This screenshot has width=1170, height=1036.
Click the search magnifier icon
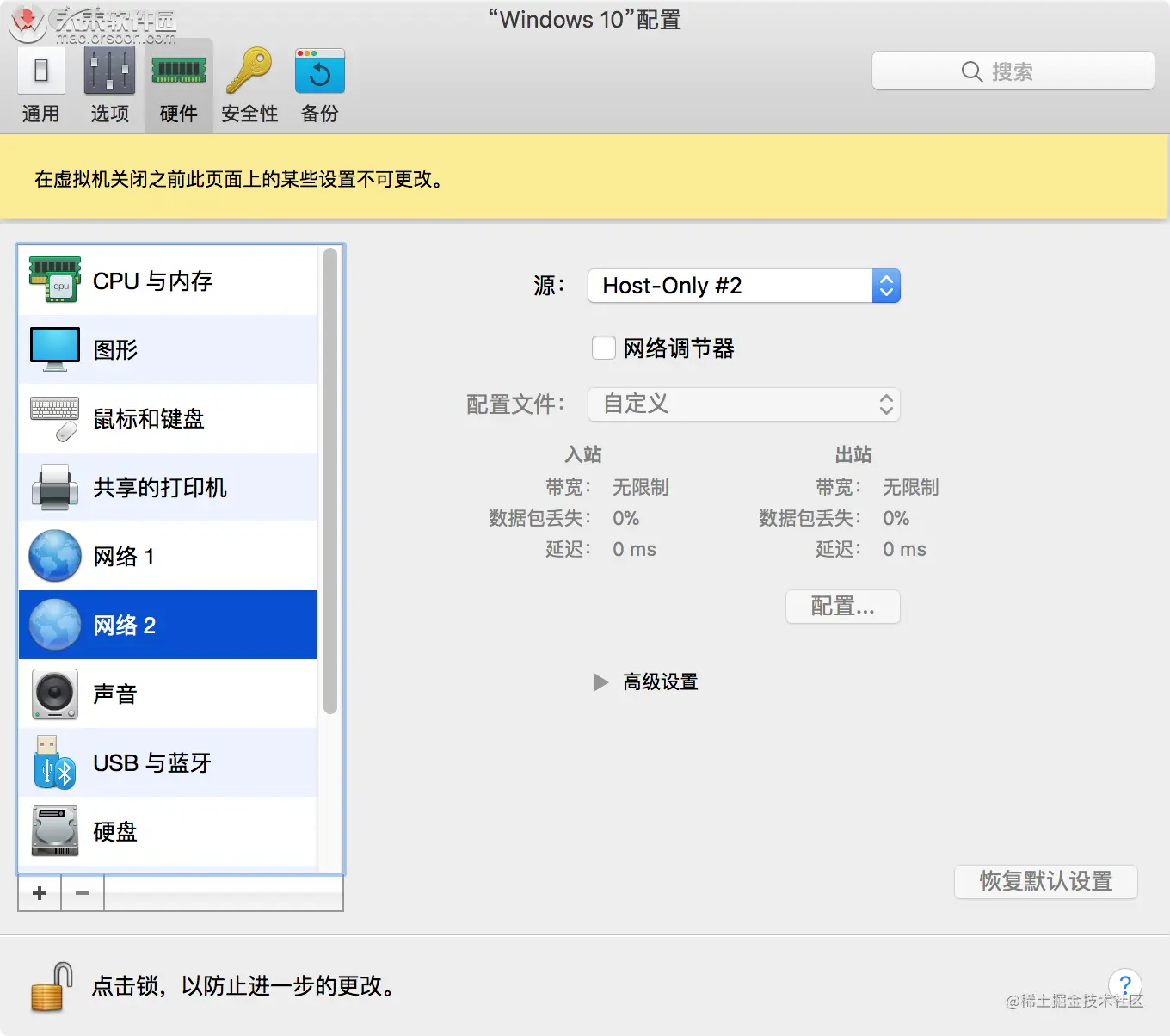coord(972,71)
